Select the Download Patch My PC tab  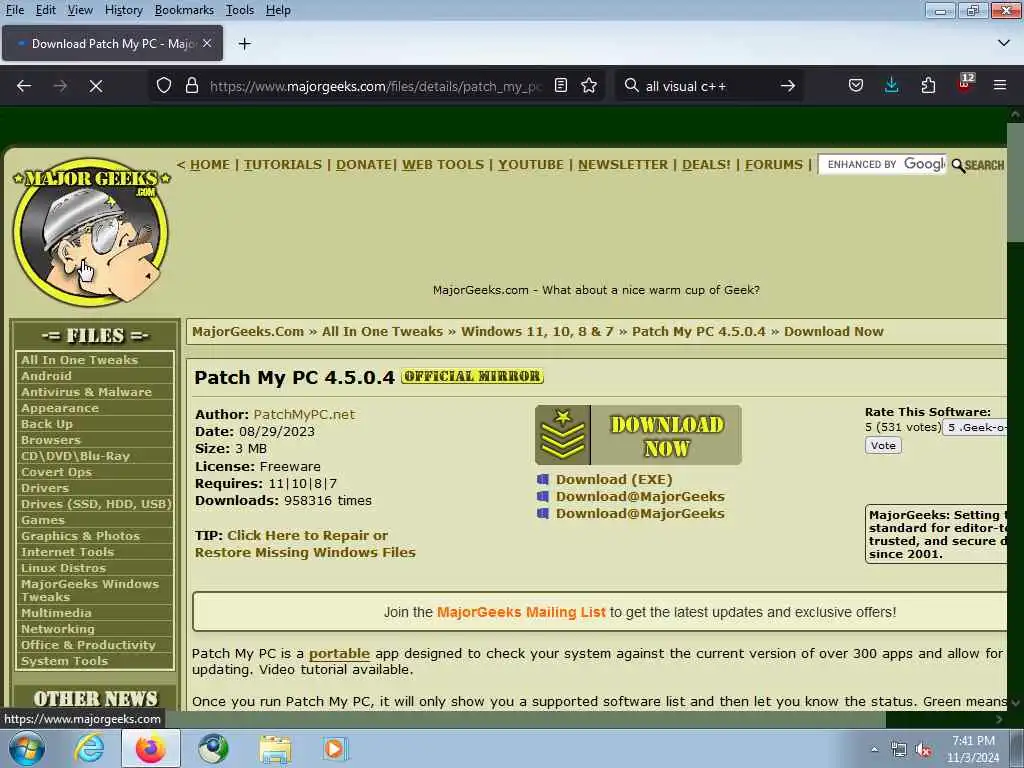coord(112,43)
